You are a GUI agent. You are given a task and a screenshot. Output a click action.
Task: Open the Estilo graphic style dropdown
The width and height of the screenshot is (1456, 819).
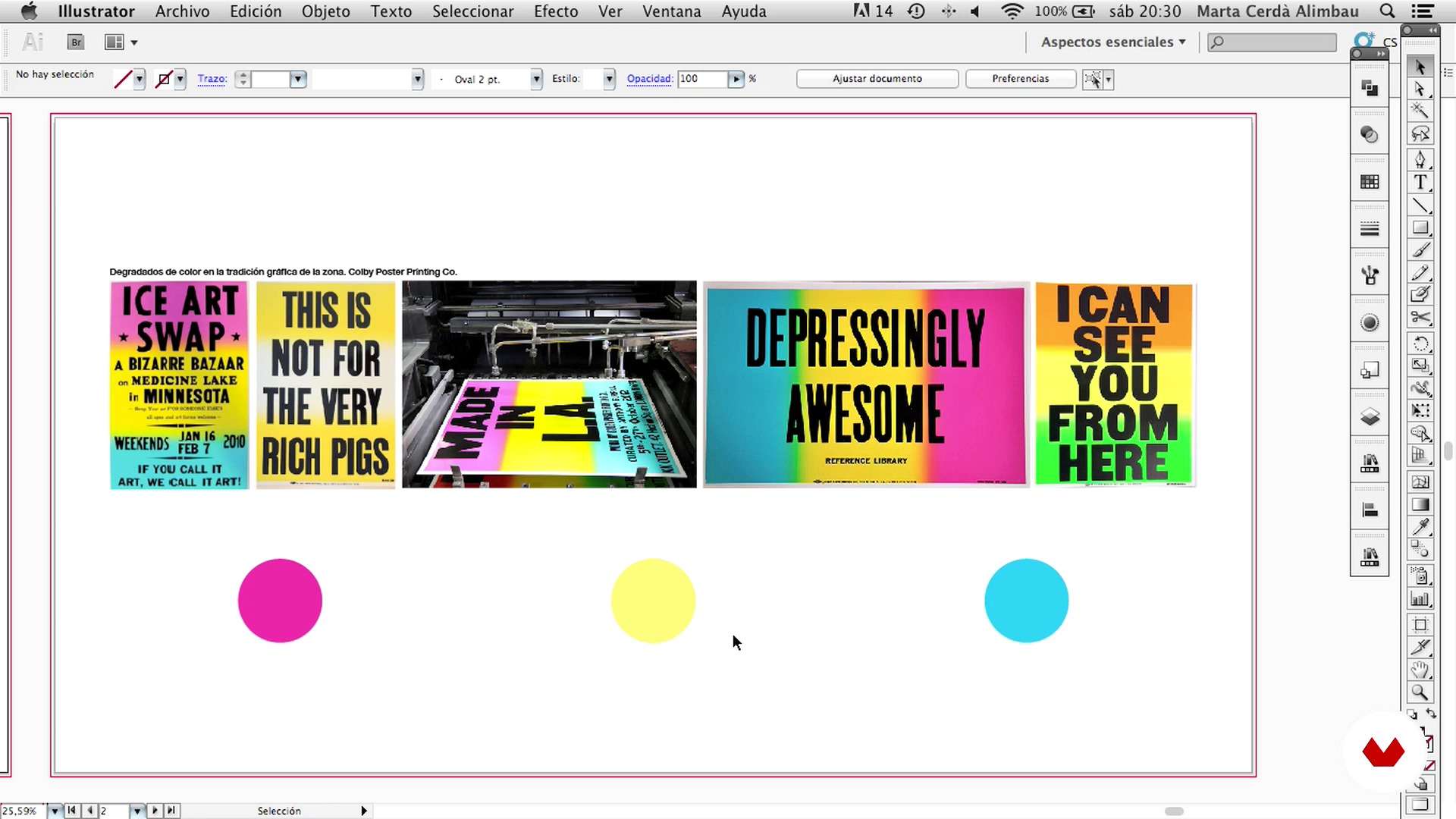click(x=609, y=79)
